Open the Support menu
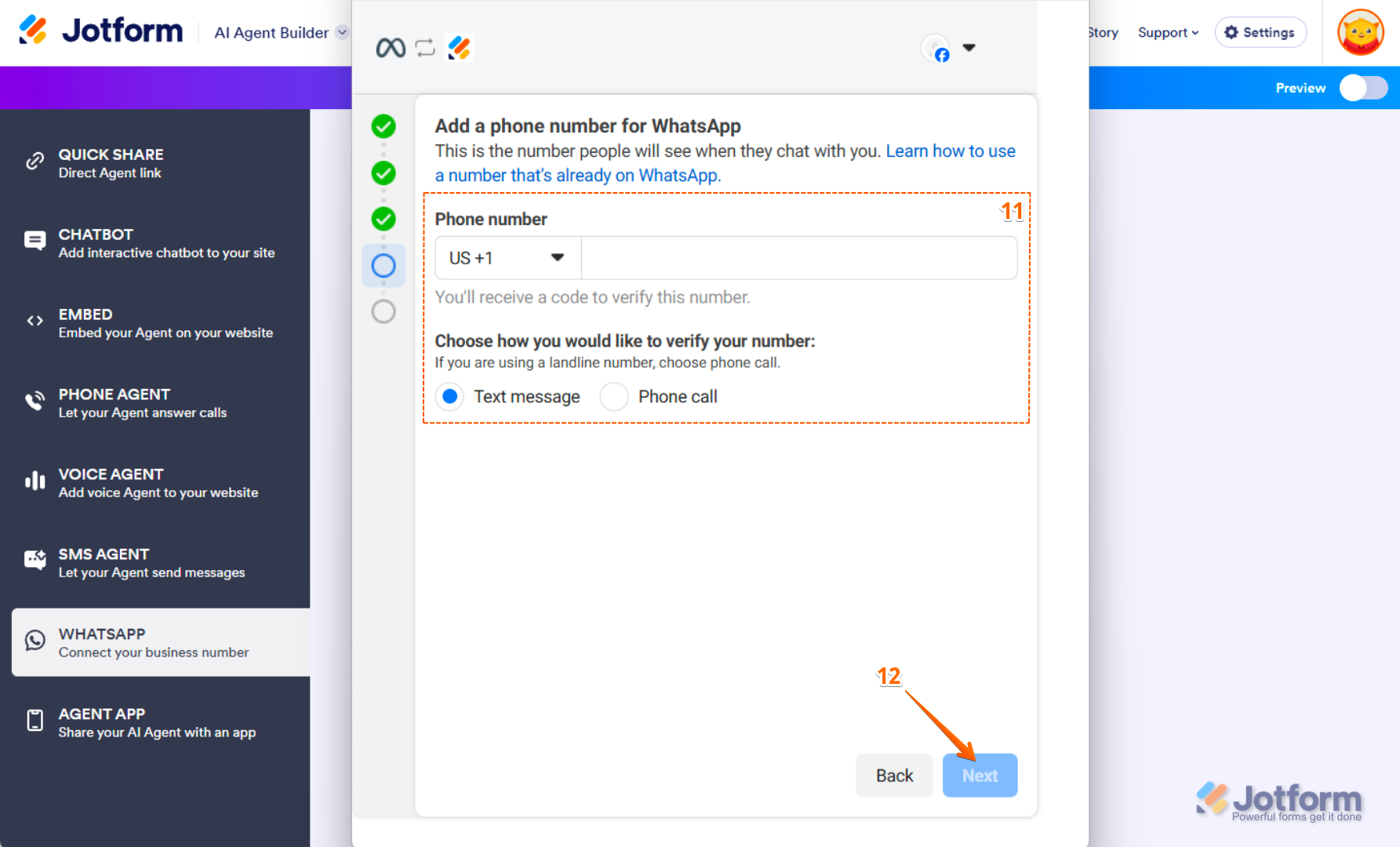The height and width of the screenshot is (847, 1400). click(1168, 32)
